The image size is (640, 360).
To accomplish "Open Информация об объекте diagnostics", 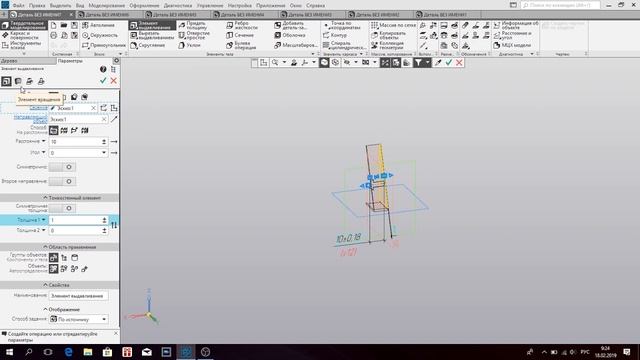I will pyautogui.click(x=516, y=25).
